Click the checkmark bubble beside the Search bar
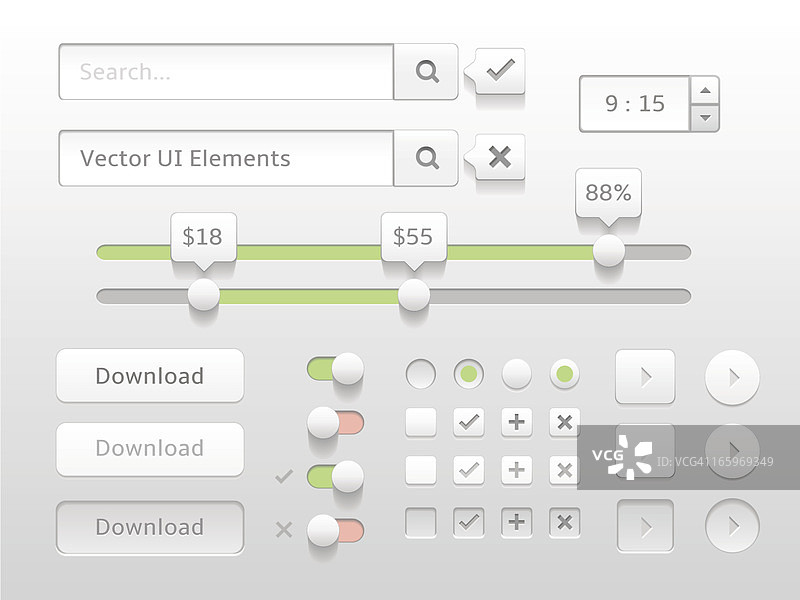The image size is (800, 600). (499, 71)
